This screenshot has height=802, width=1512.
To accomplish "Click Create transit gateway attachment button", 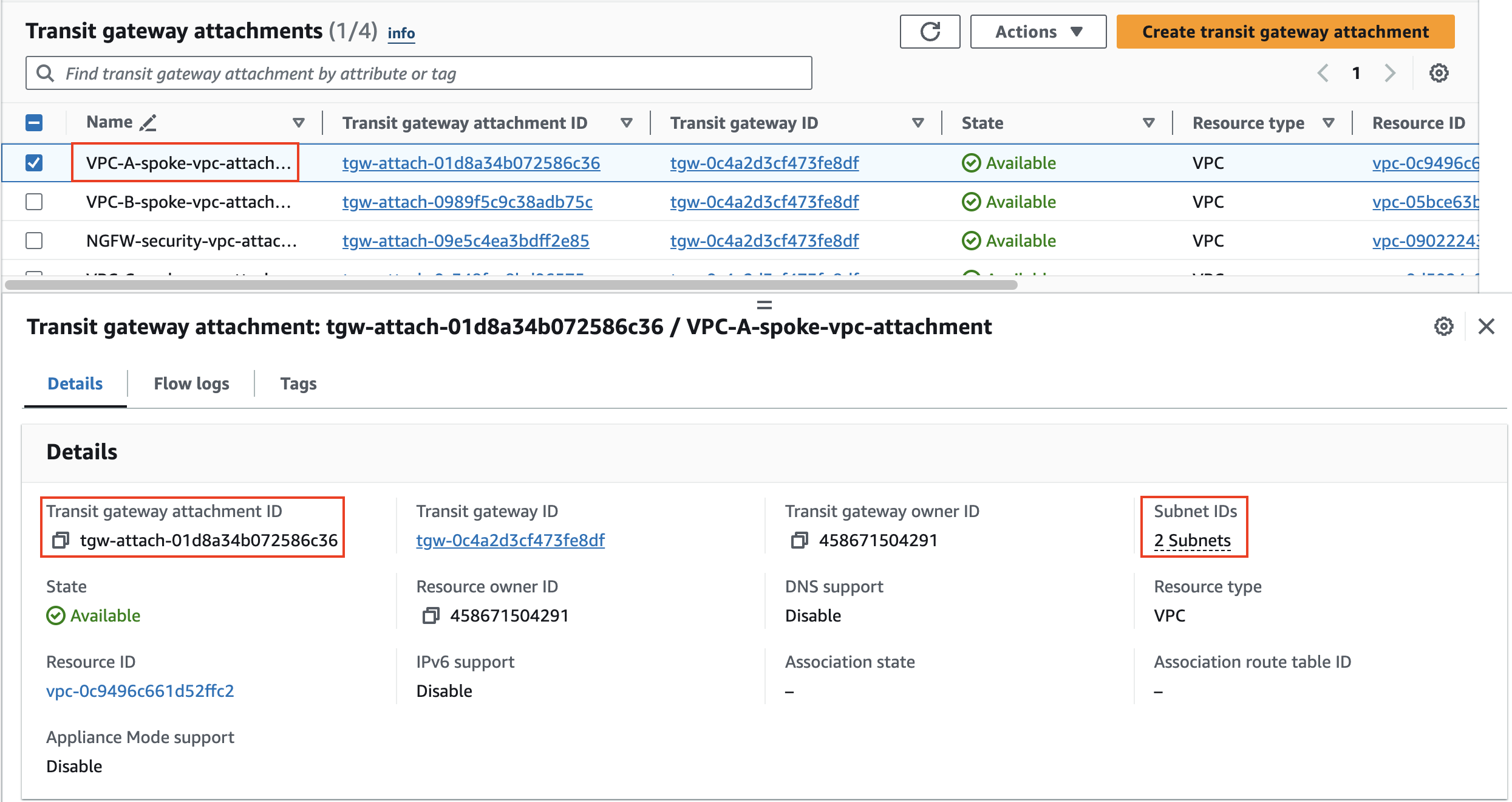I will pos(1286,32).
